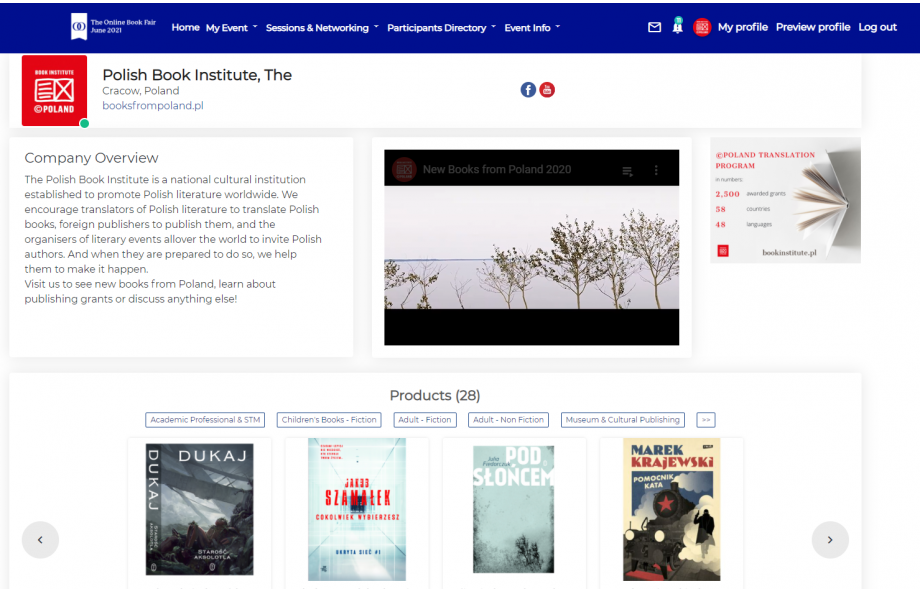Expand the Sessions & Networking menu

(322, 28)
